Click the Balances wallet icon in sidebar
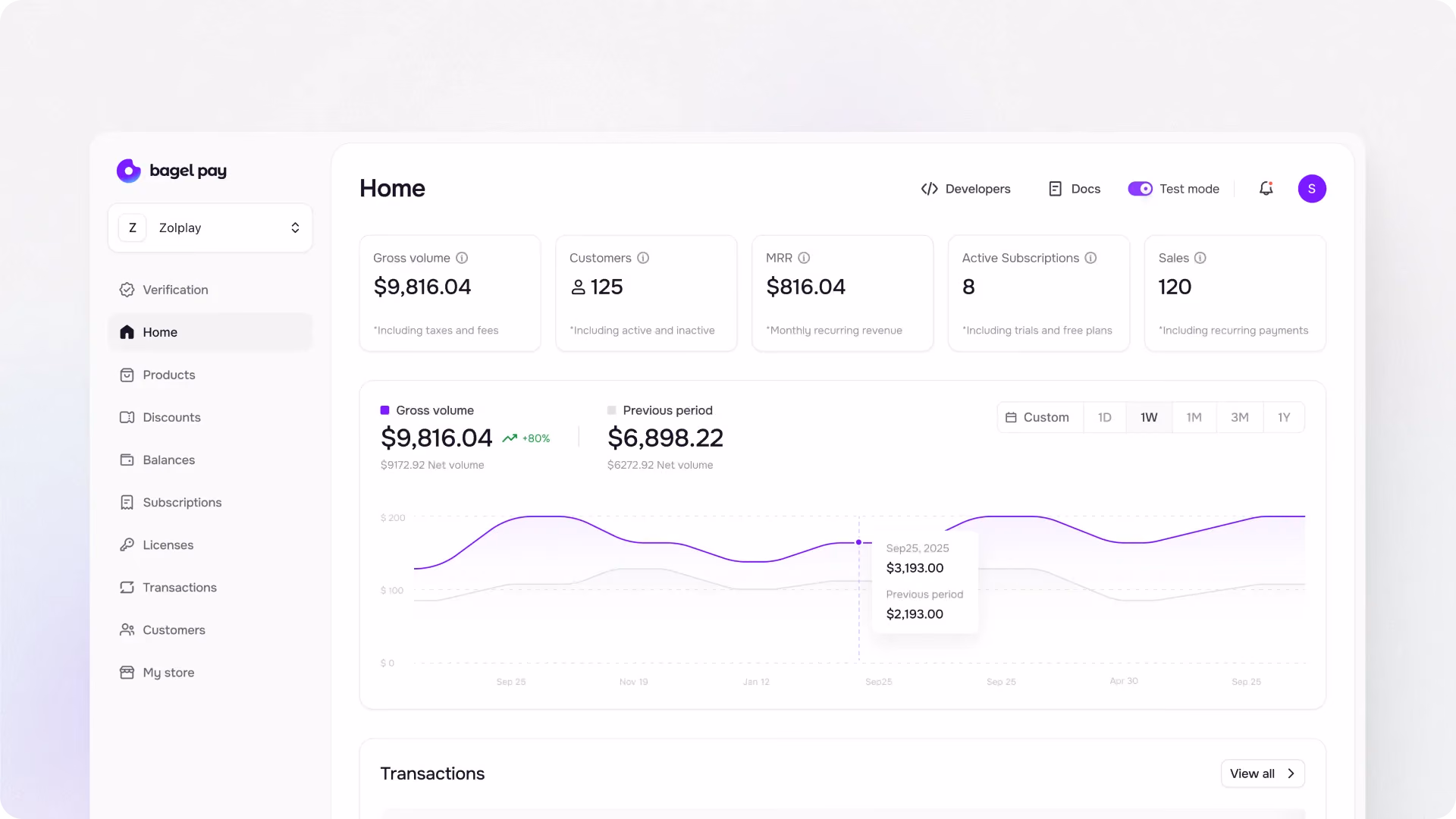Image resolution: width=1456 pixels, height=819 pixels. pos(127,460)
